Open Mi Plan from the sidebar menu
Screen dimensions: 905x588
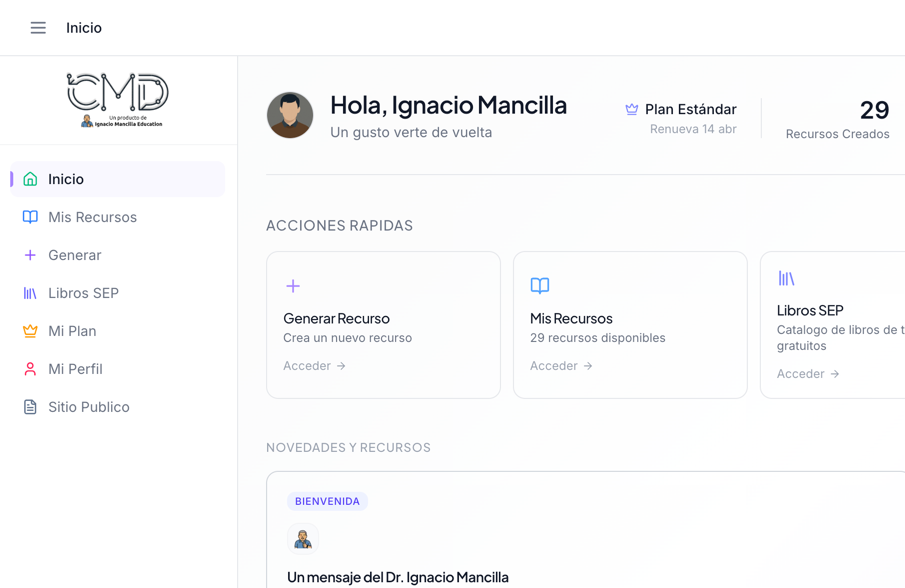pyautogui.click(x=72, y=331)
